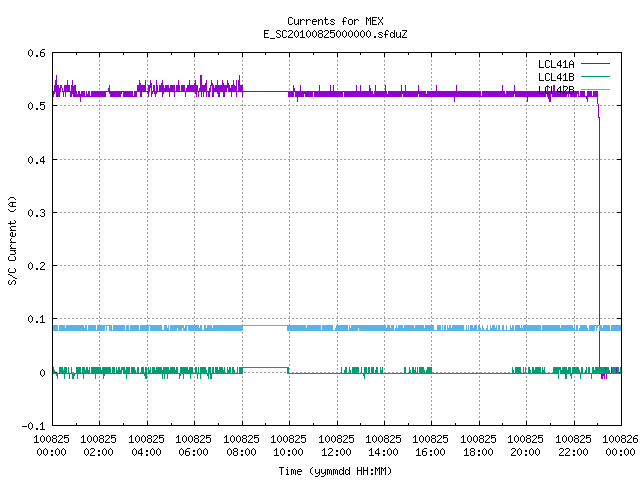The height and width of the screenshot is (480, 640).
Task: Click the green LCL41B legend line sample
Action: pos(595,76)
